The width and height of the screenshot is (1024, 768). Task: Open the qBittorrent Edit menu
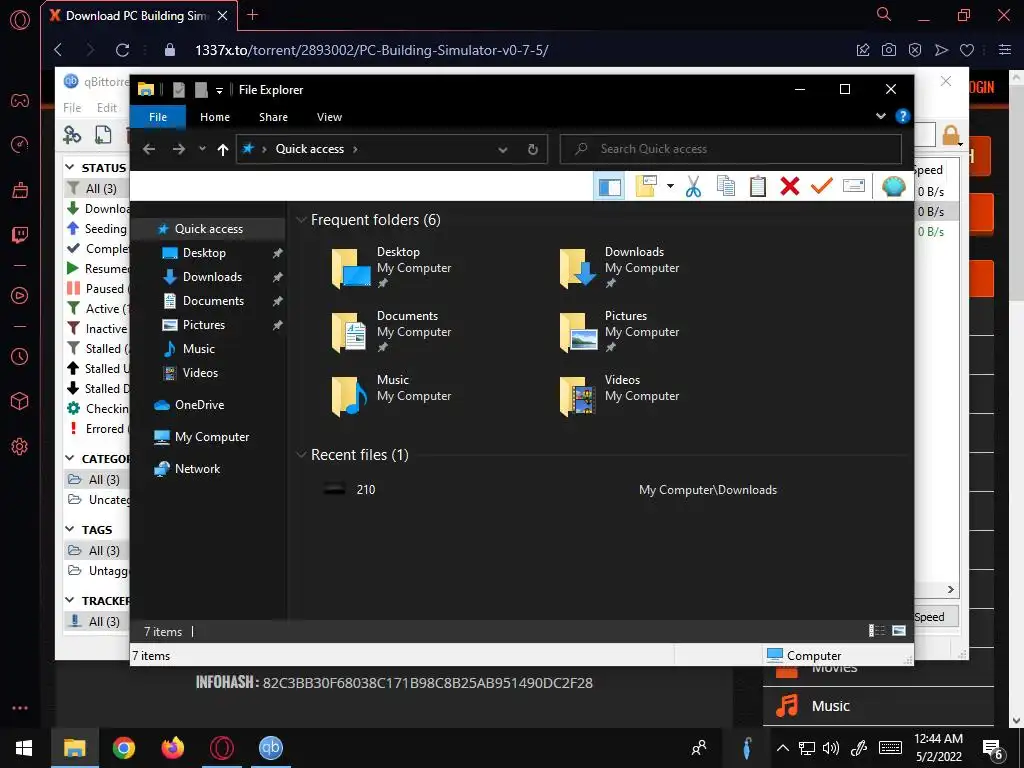tap(106, 108)
